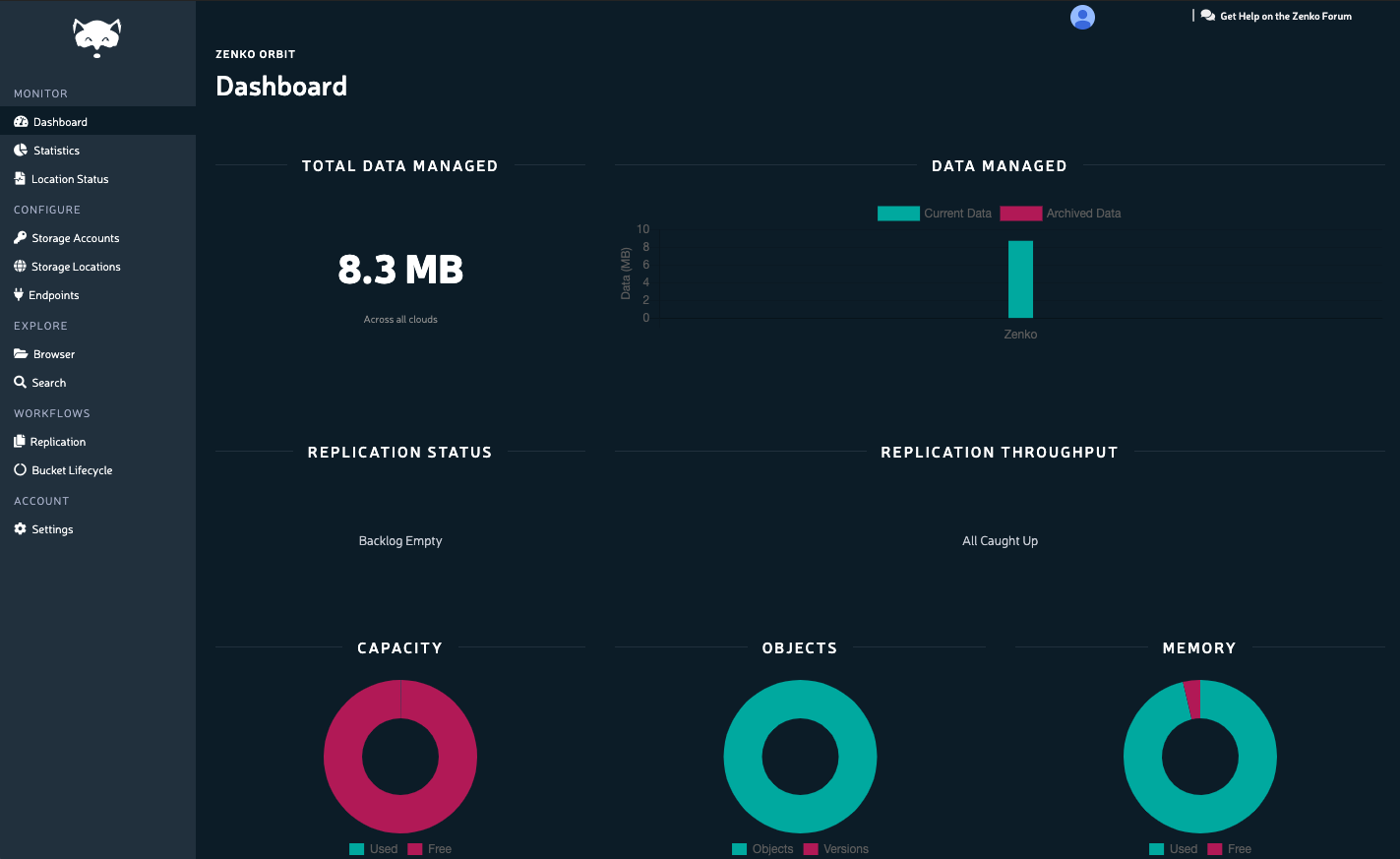The width and height of the screenshot is (1400, 859).
Task: Click the Browser folder icon
Action: click(21, 354)
